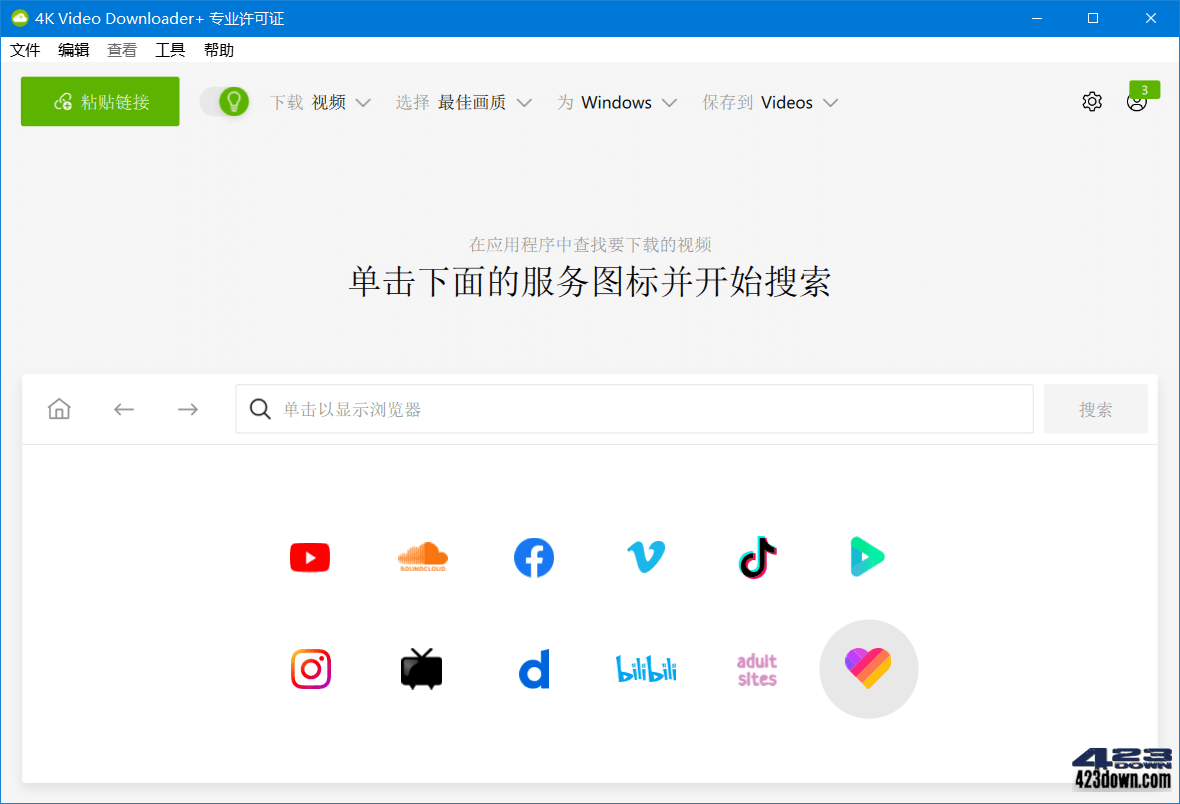1180x804 pixels.
Task: Open the 帮助 menu
Action: (x=218, y=49)
